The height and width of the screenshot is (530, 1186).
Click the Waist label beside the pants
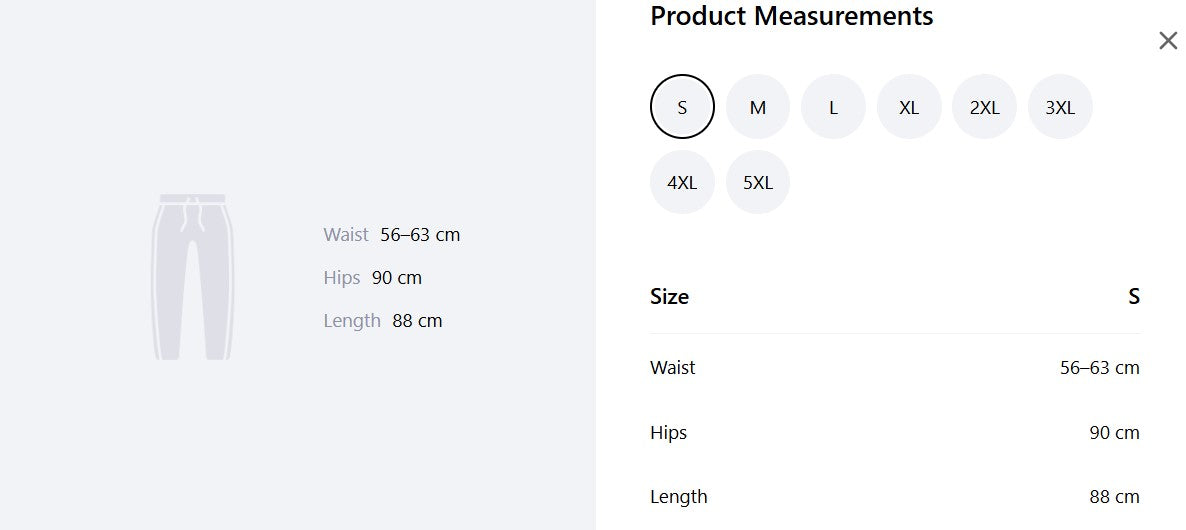pos(346,234)
